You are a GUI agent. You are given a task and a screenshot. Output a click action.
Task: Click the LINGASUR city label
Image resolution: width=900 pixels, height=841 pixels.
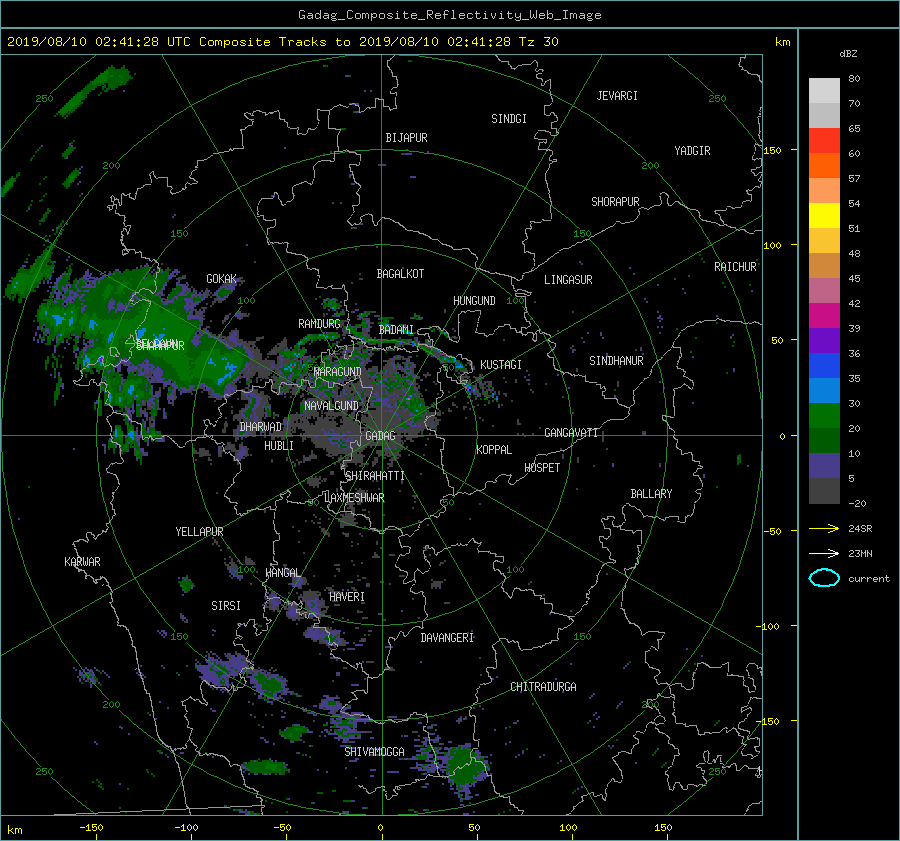(568, 280)
